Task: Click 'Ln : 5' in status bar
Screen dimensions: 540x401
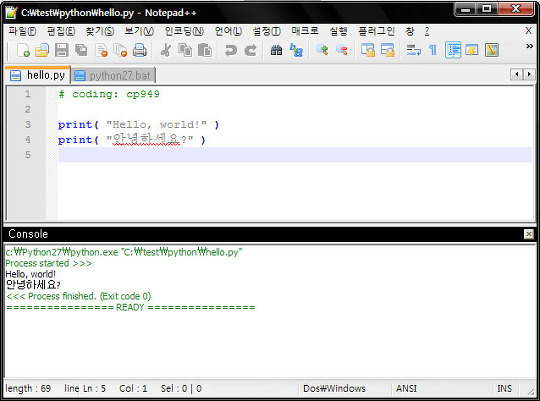Action: [94, 389]
